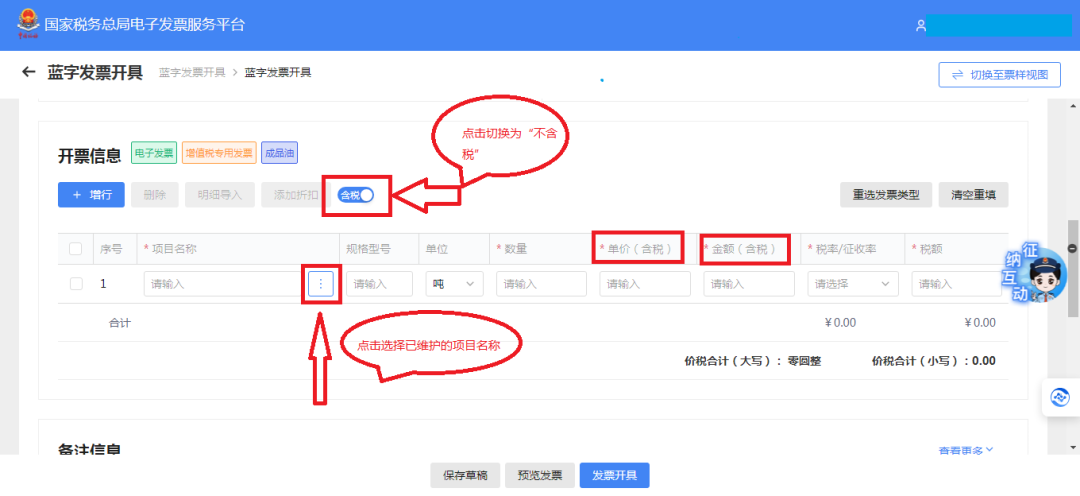Open the user account icon
The width and height of the screenshot is (1080, 496).
920,25
